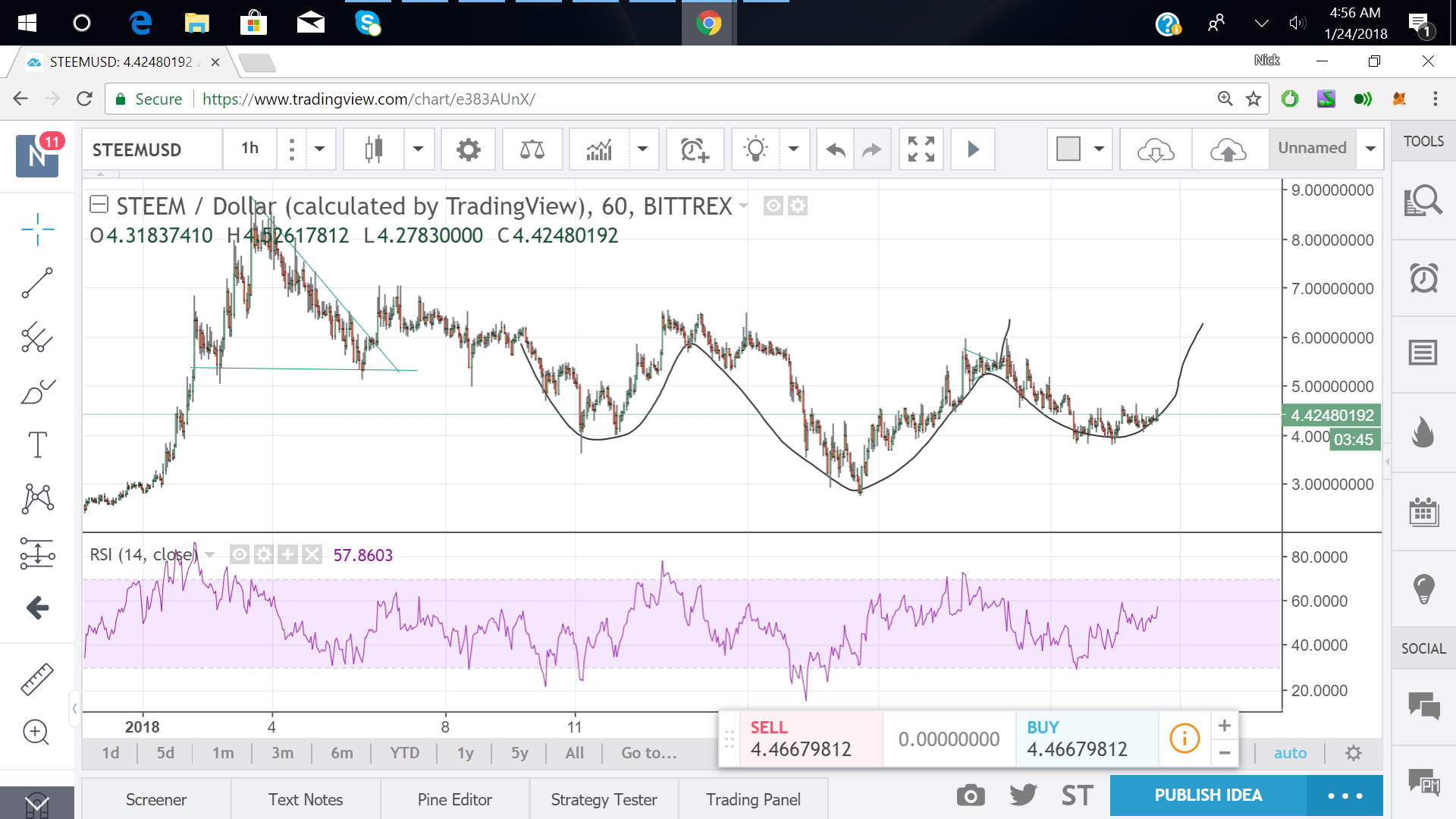This screenshot has height=819, width=1456.
Task: Expand the time interval dropdown arrow
Action: (x=320, y=149)
